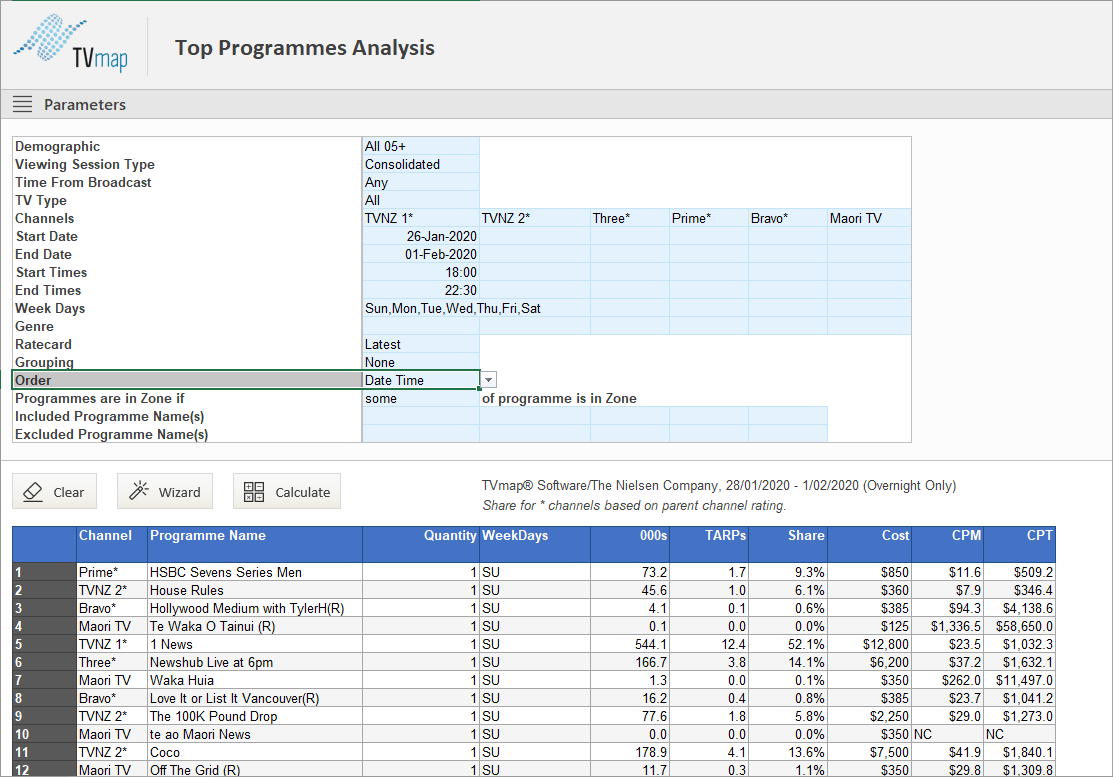Click the Grouping None value cell
1113x777 pixels.
coord(421,362)
